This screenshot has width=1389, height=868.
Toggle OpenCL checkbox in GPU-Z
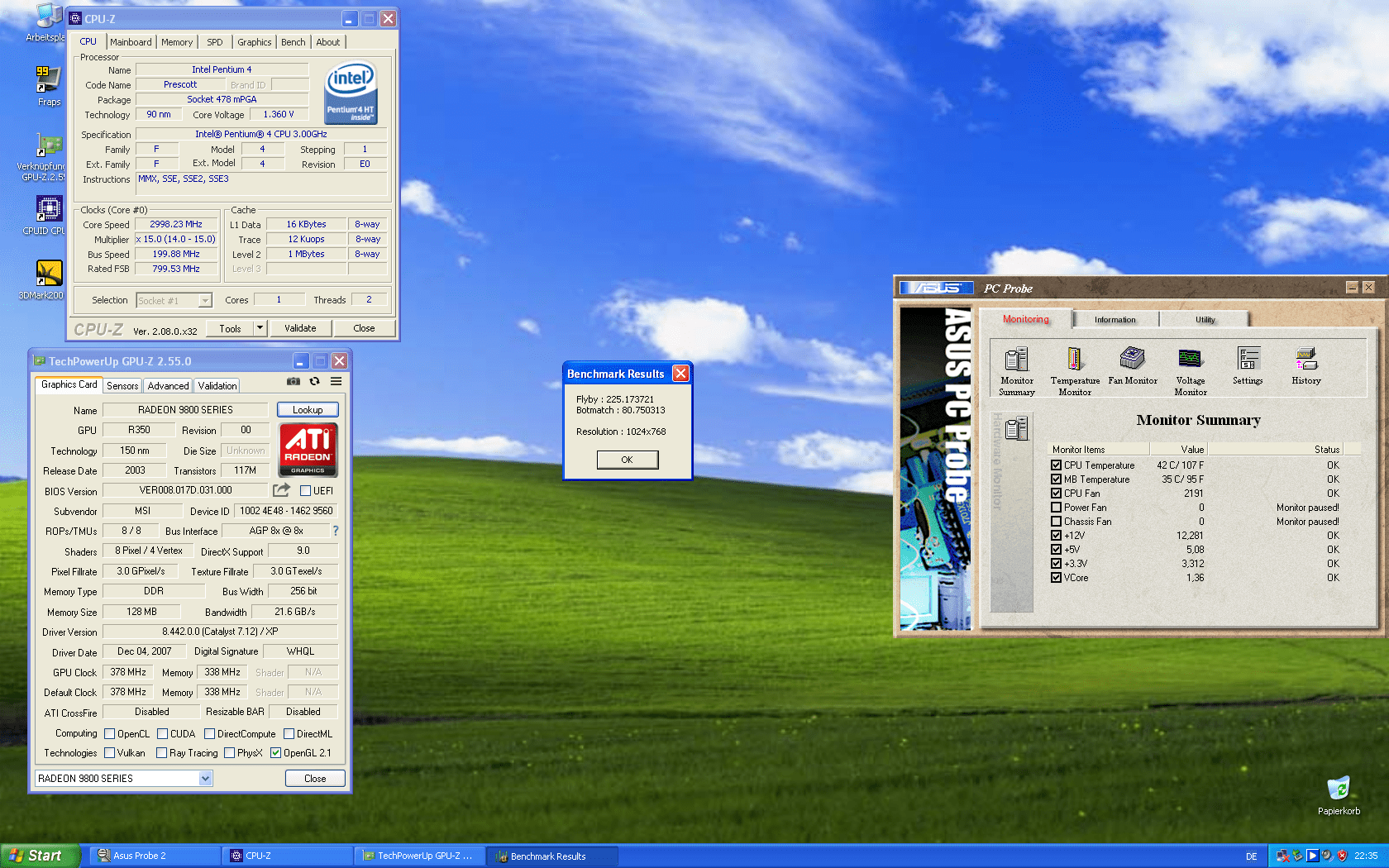pyautogui.click(x=109, y=733)
